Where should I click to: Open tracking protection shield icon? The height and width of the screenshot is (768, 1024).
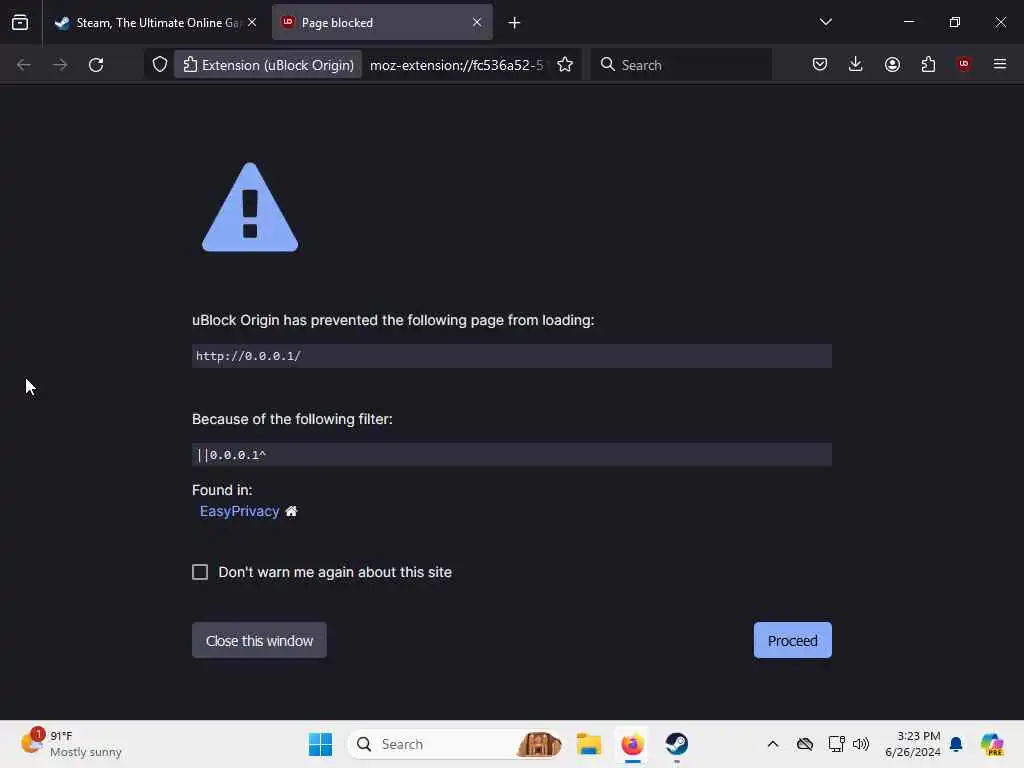tap(160, 65)
